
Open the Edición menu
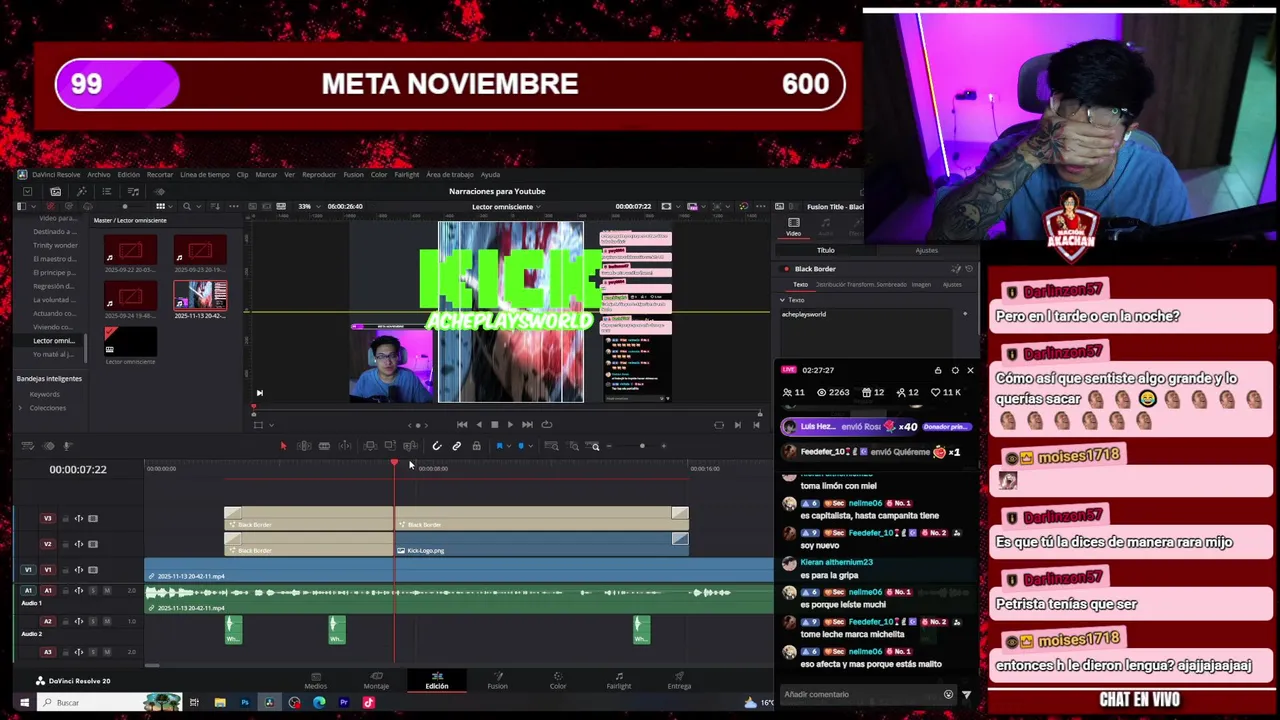[x=128, y=175]
